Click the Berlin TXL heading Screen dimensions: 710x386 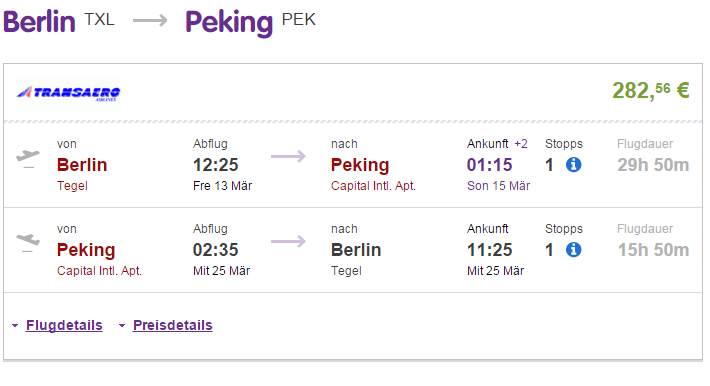point(59,21)
